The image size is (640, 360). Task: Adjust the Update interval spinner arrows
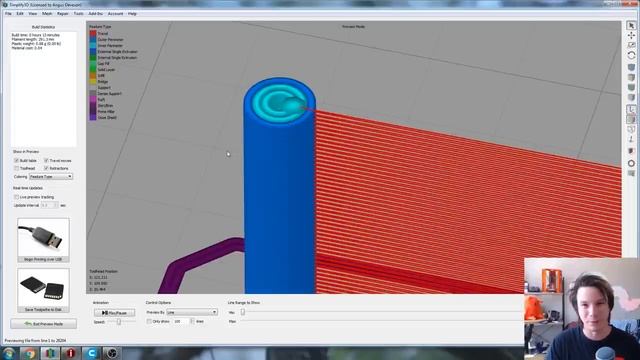tap(56, 205)
